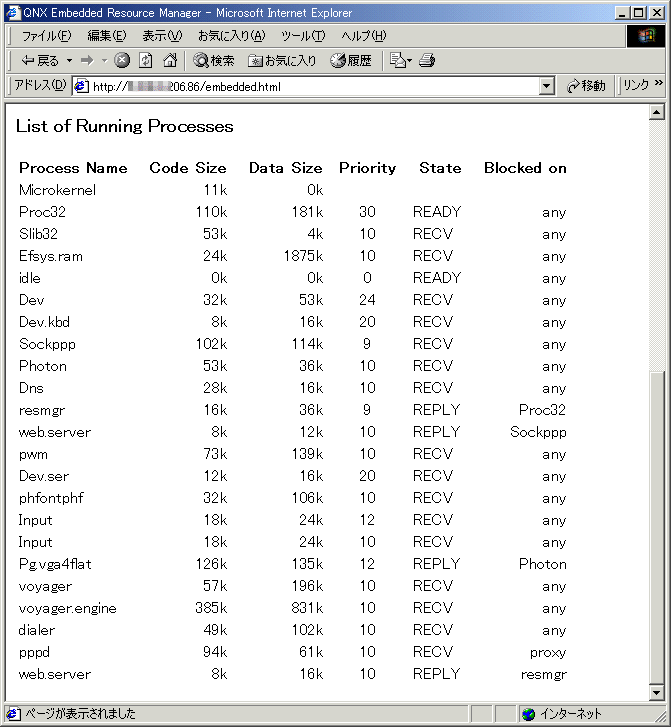Open the 履歴 history toolbar button
This screenshot has width=671, height=727.
click(351, 60)
